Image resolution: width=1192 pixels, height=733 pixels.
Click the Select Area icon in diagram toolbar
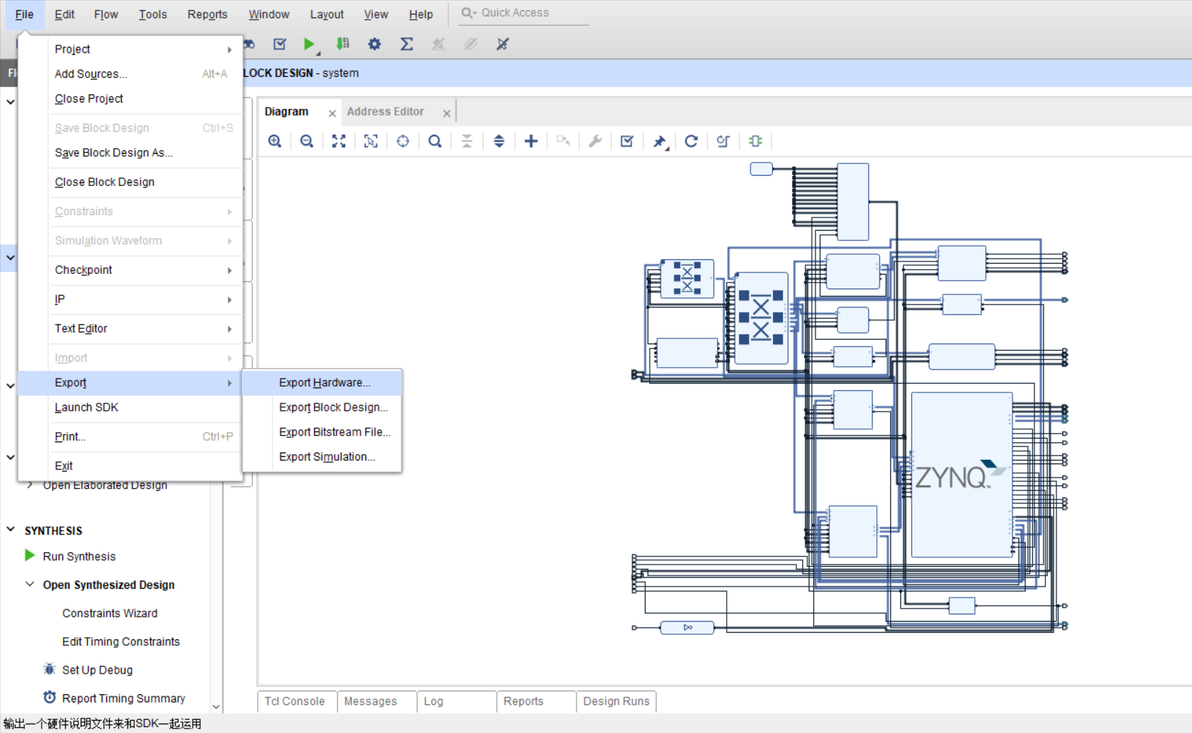click(x=371, y=141)
